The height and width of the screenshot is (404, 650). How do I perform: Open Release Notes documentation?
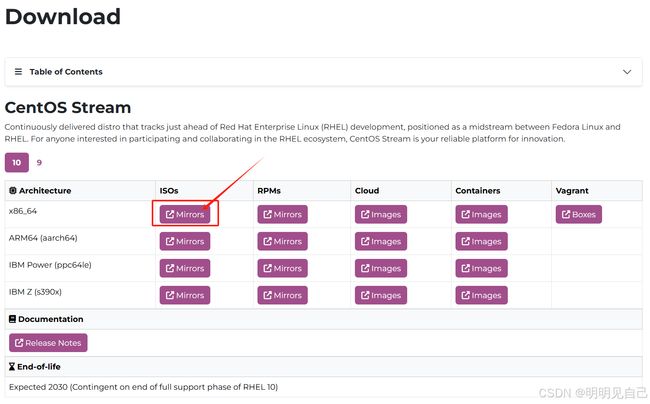48,343
